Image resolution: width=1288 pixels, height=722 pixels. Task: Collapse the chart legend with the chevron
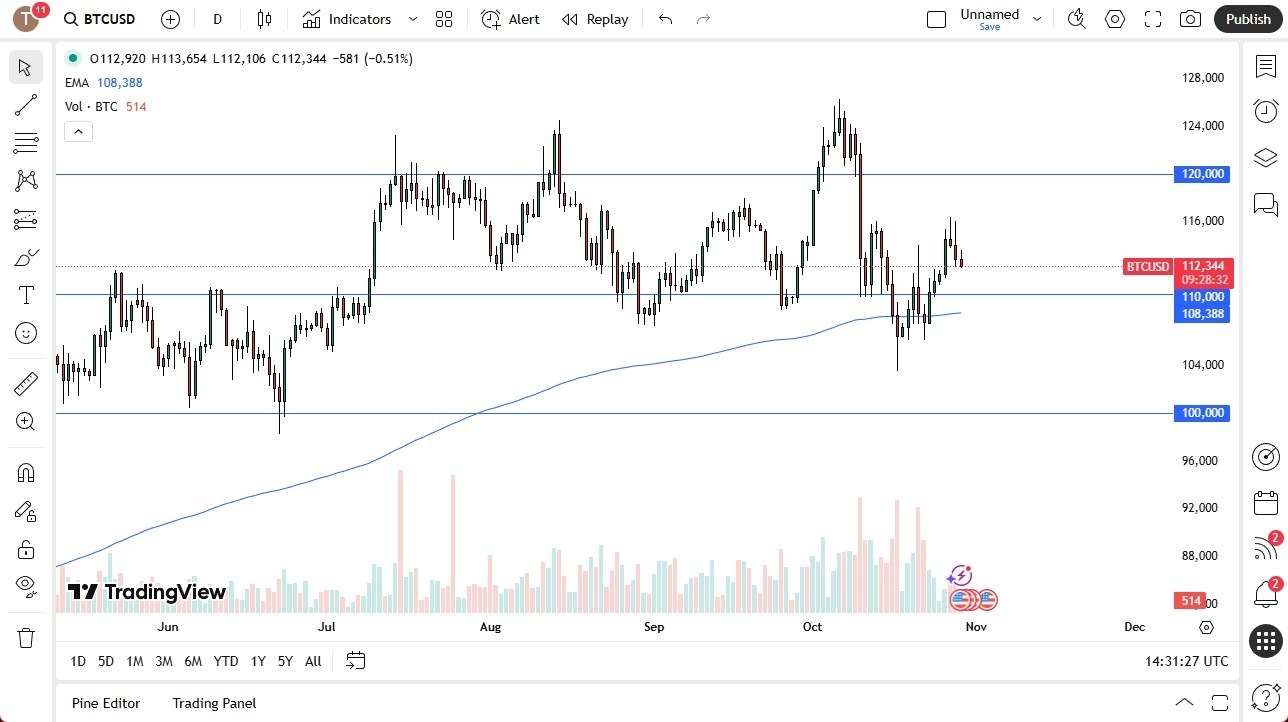click(x=78, y=131)
